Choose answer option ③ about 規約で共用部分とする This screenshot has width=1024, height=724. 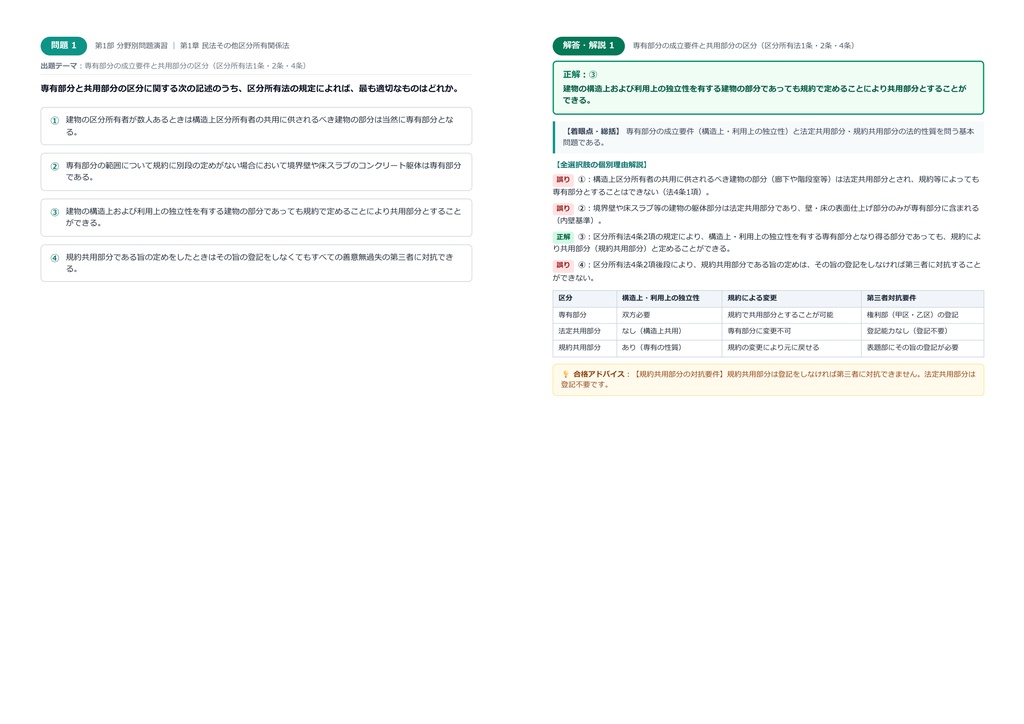256,217
